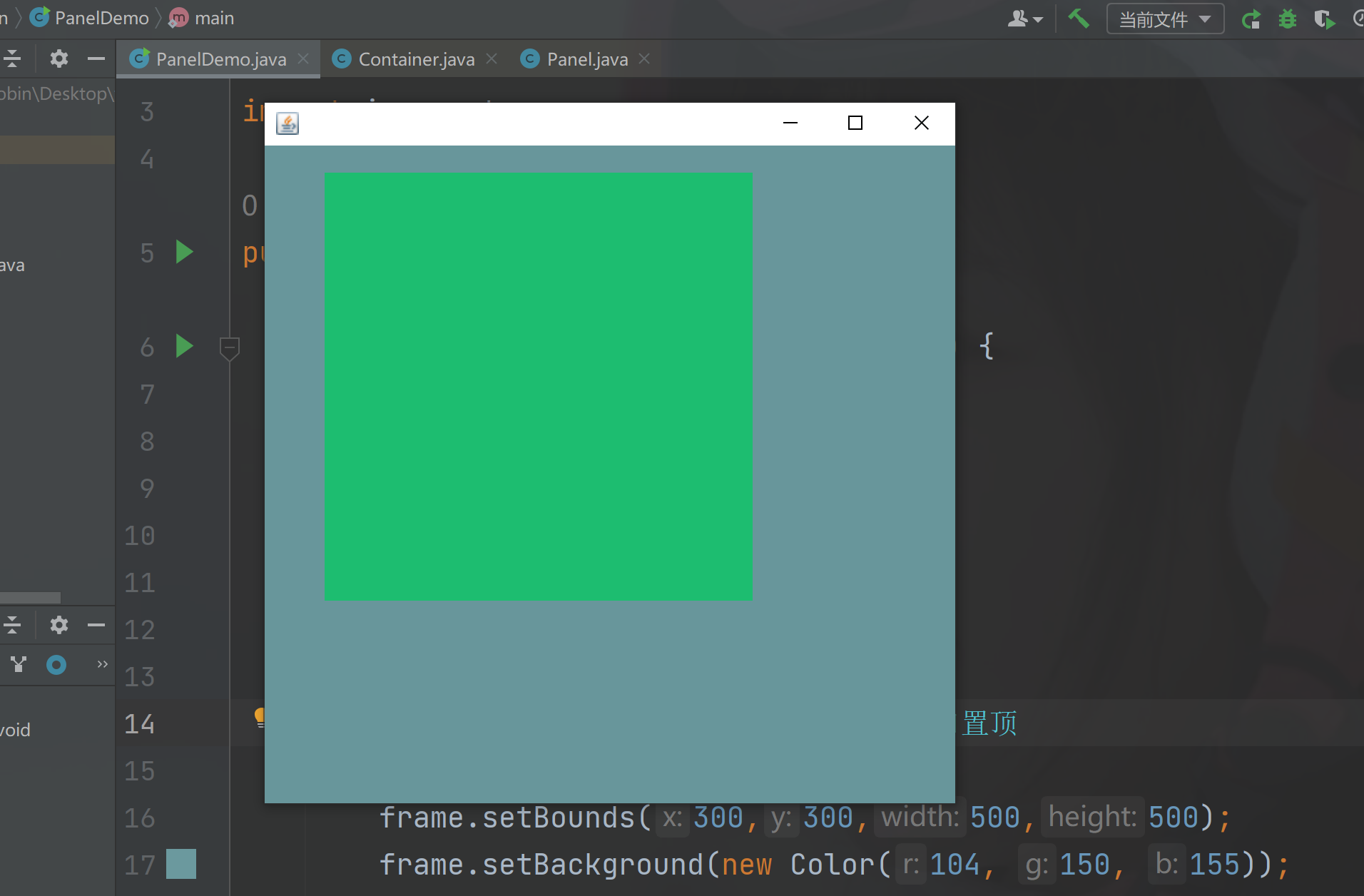Click the Java icon in frame title bar
The image size is (1364, 896).
pyautogui.click(x=287, y=123)
